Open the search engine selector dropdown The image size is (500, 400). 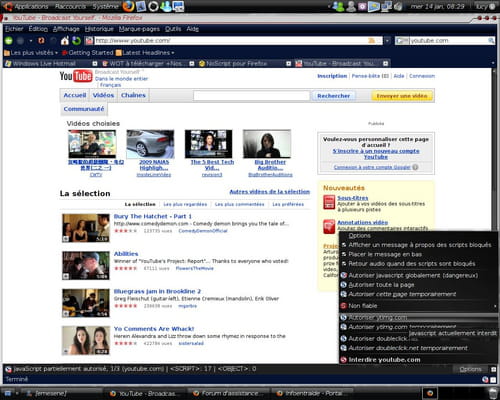(x=402, y=41)
